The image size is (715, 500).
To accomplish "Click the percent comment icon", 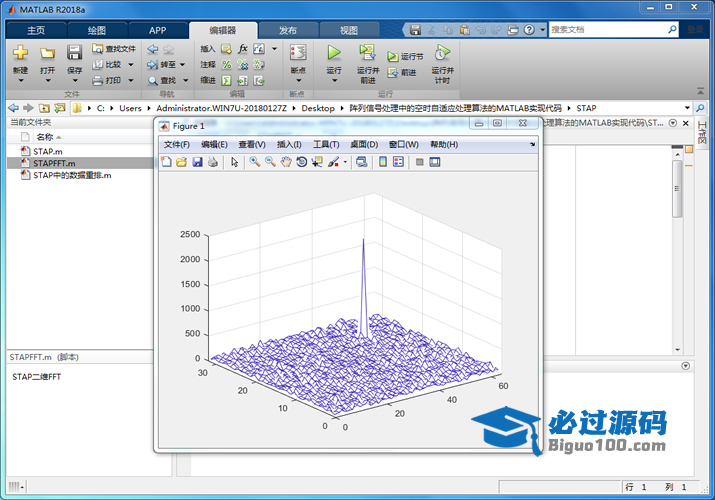I will point(226,65).
